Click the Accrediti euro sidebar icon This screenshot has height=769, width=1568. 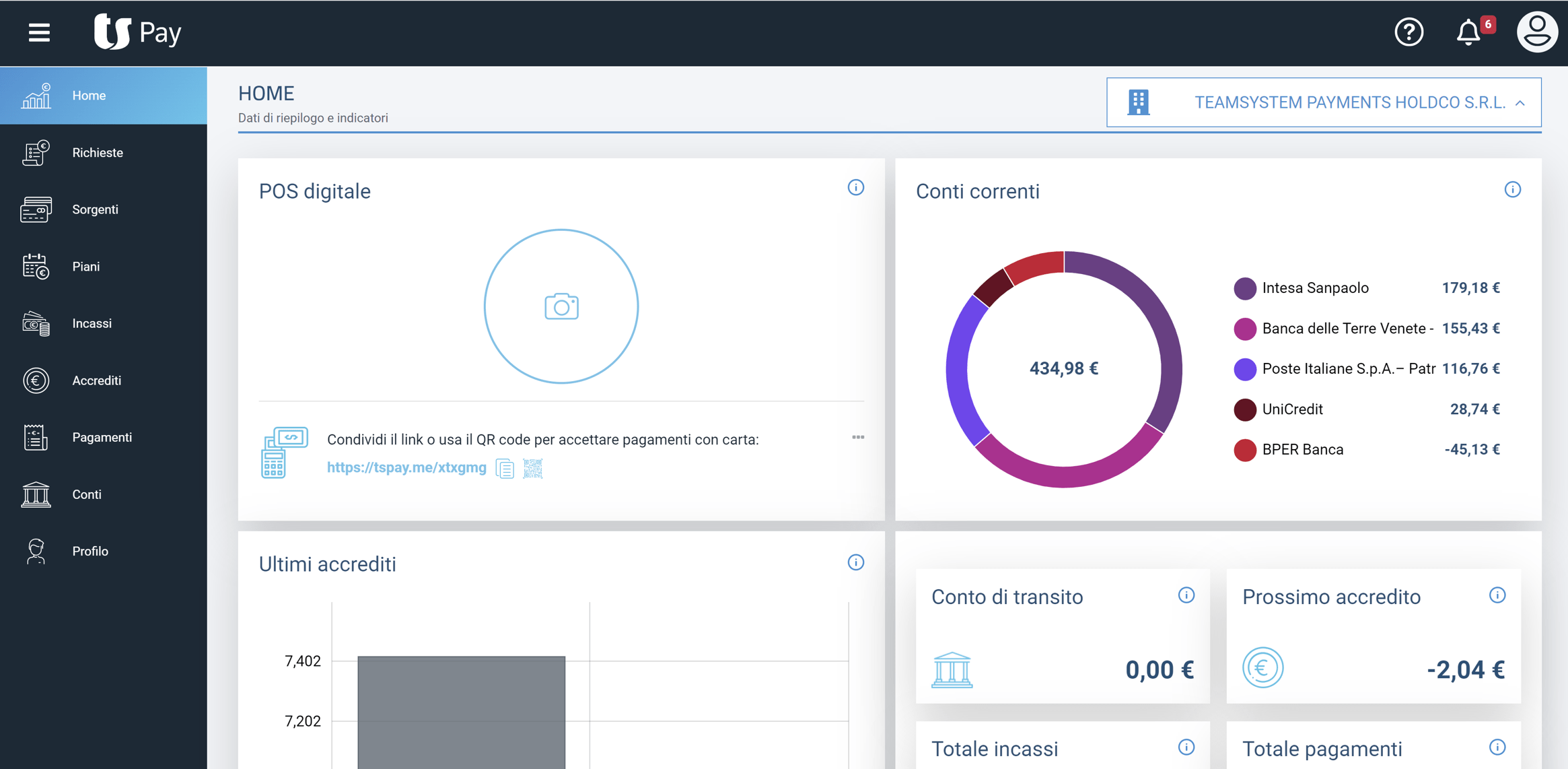[x=36, y=380]
